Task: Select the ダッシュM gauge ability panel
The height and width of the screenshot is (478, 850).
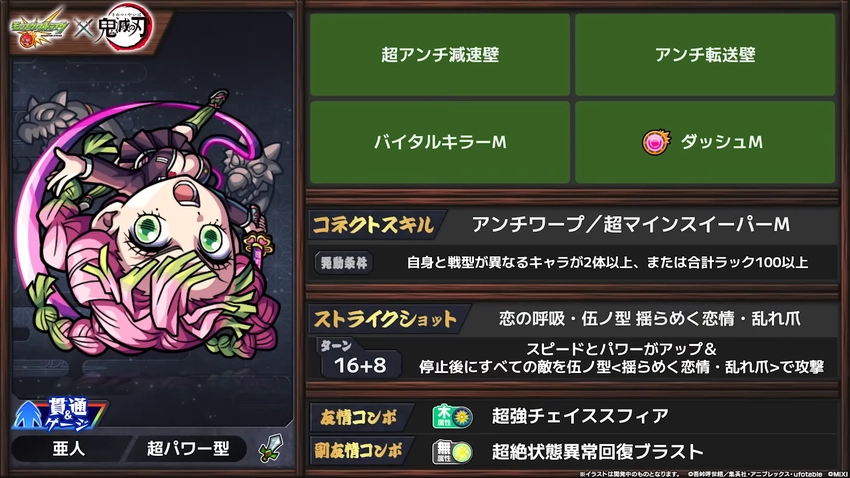Action: [x=705, y=142]
